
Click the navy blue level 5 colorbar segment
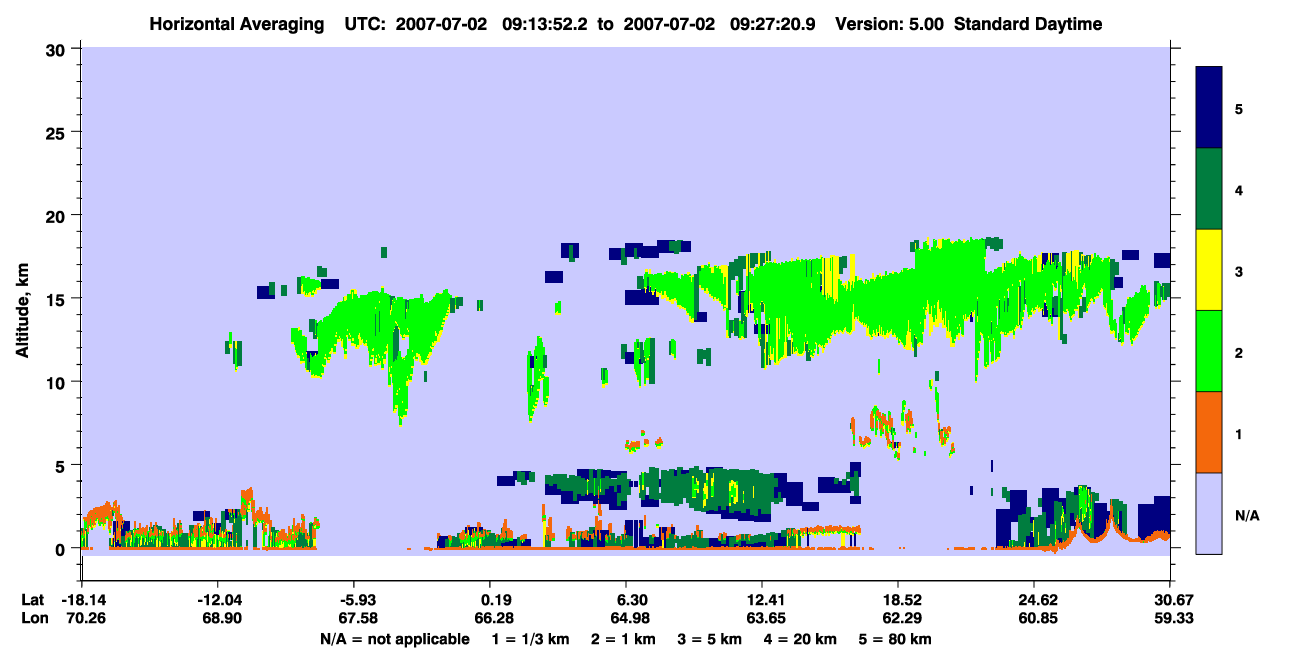[1209, 108]
